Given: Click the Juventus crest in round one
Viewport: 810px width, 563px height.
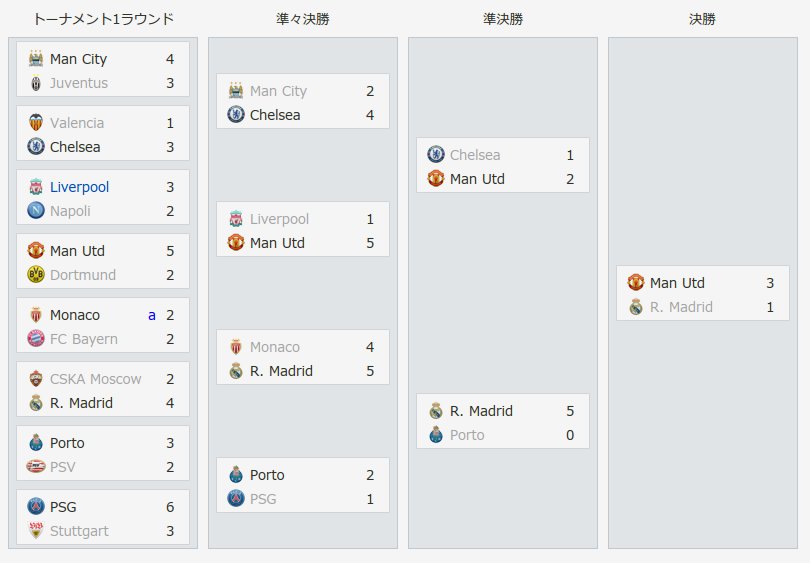Looking at the screenshot, I should pyautogui.click(x=36, y=83).
